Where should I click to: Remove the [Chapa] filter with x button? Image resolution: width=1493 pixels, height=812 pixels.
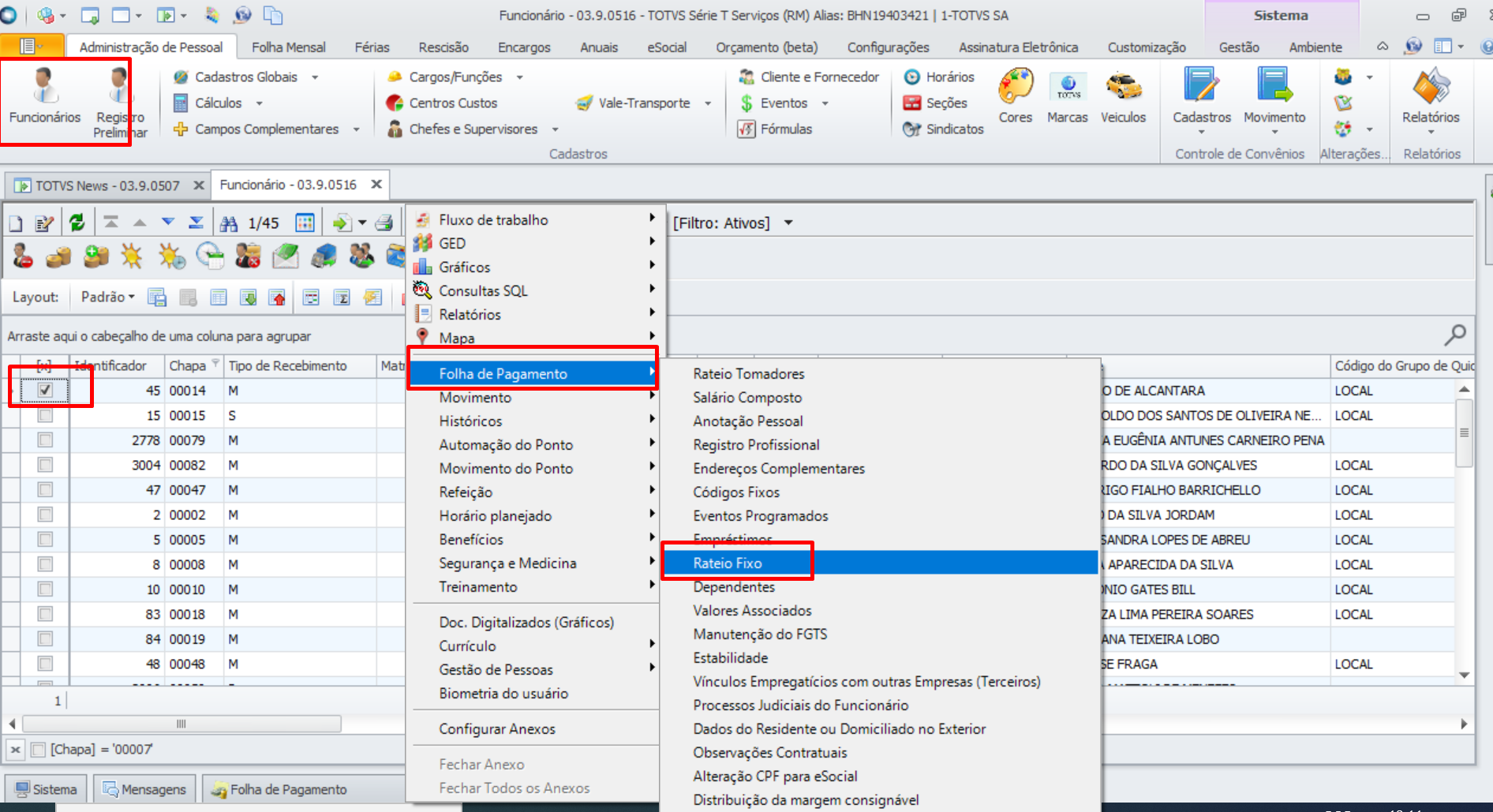click(x=16, y=749)
